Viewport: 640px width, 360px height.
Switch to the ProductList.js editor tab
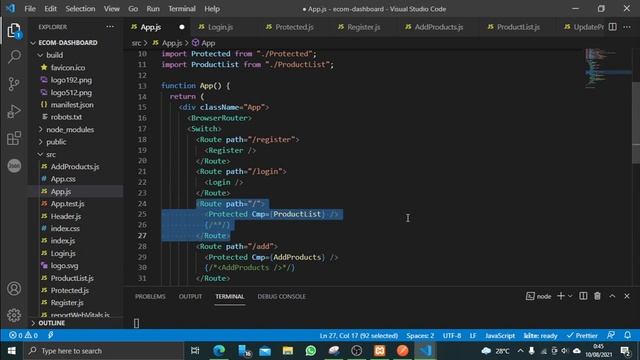(518, 27)
